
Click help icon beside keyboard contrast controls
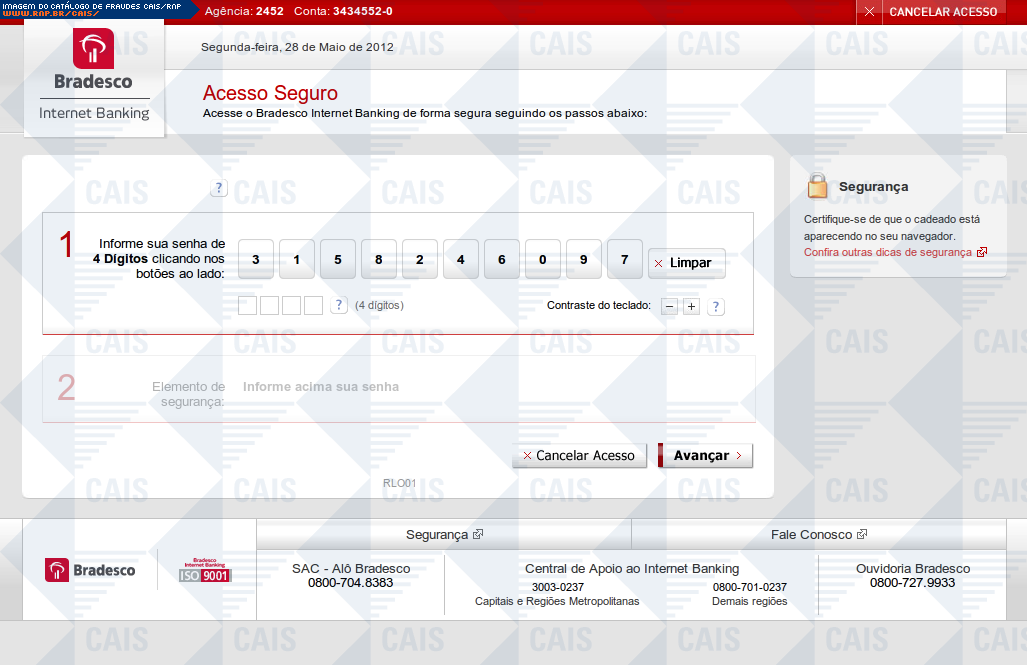pos(715,307)
